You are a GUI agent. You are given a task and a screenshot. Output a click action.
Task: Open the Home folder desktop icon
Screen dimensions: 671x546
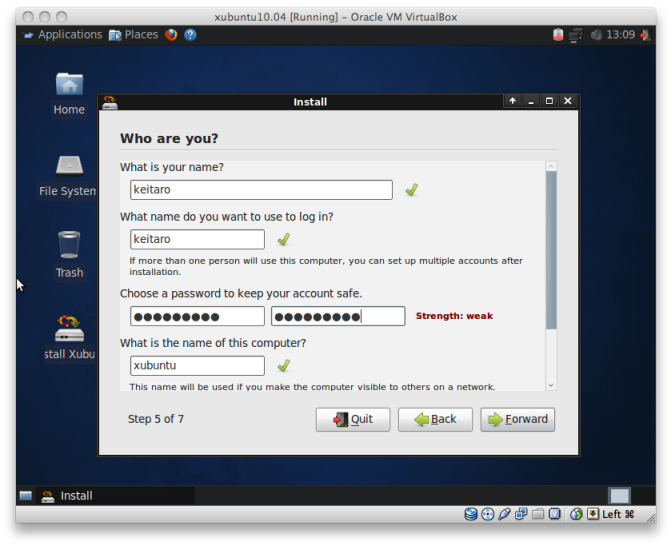[x=69, y=94]
